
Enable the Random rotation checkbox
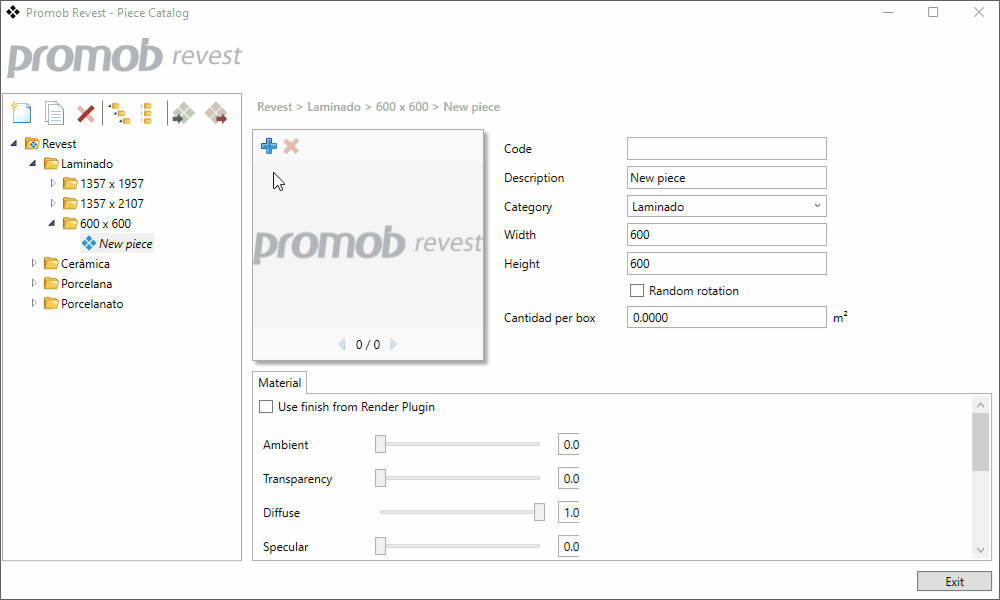636,291
